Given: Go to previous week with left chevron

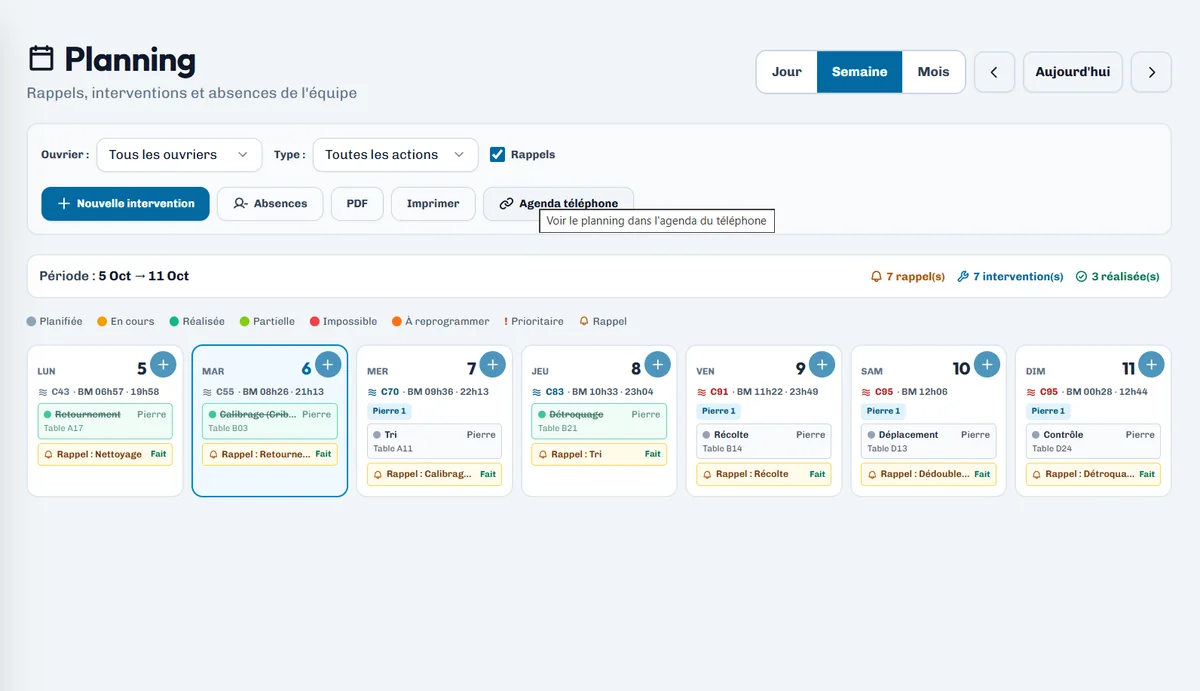Looking at the screenshot, I should pyautogui.click(x=994, y=72).
